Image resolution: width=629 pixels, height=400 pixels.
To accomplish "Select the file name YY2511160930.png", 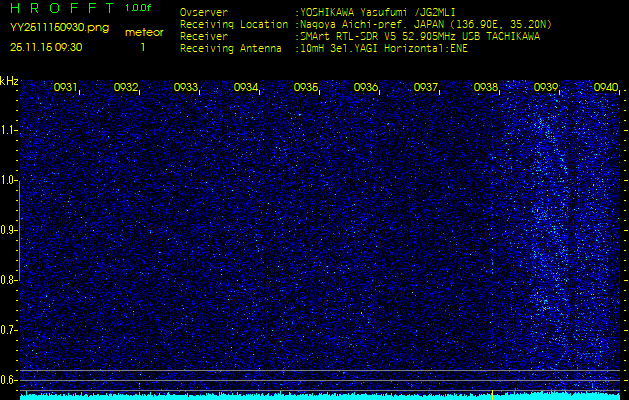I will 59,28.
